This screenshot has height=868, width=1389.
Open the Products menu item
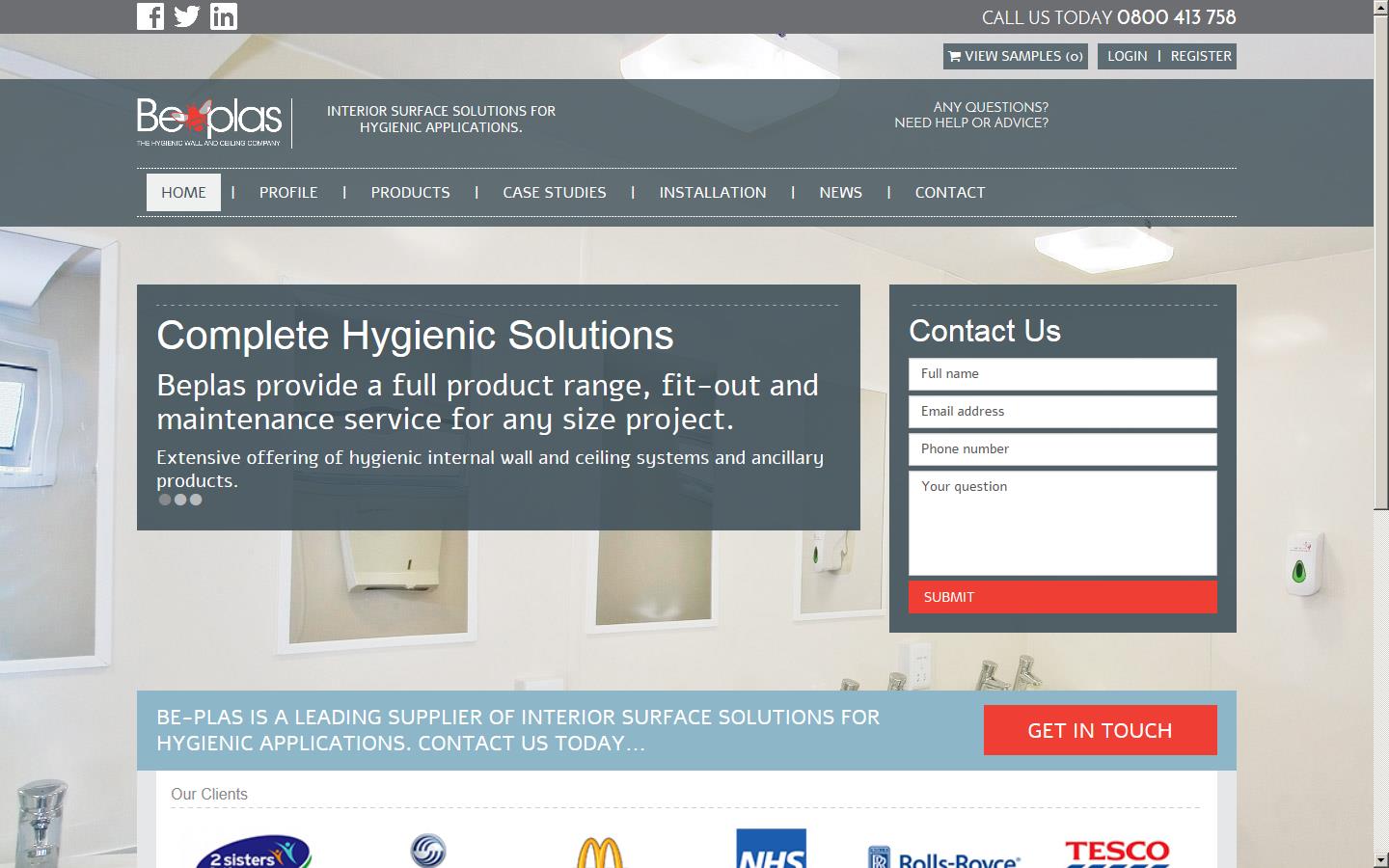410,193
